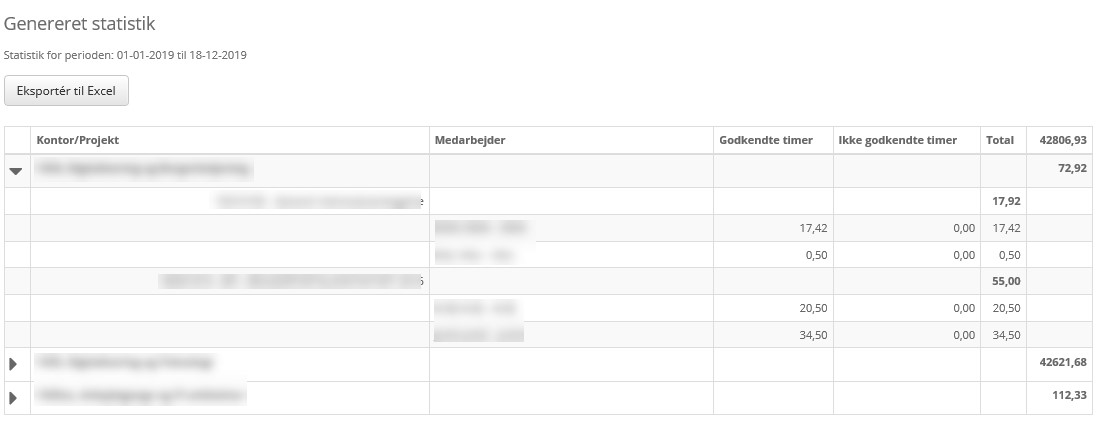Click the Kontor/Projekt column header
The image size is (1102, 435).
(x=78, y=140)
